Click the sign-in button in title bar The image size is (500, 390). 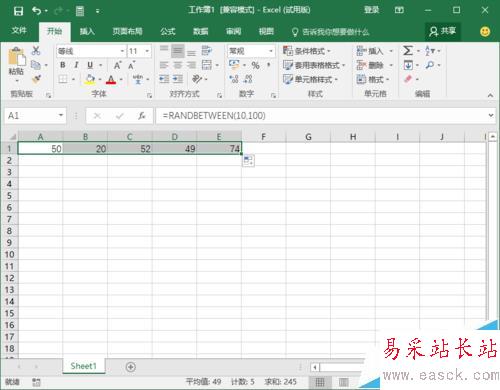371,10
